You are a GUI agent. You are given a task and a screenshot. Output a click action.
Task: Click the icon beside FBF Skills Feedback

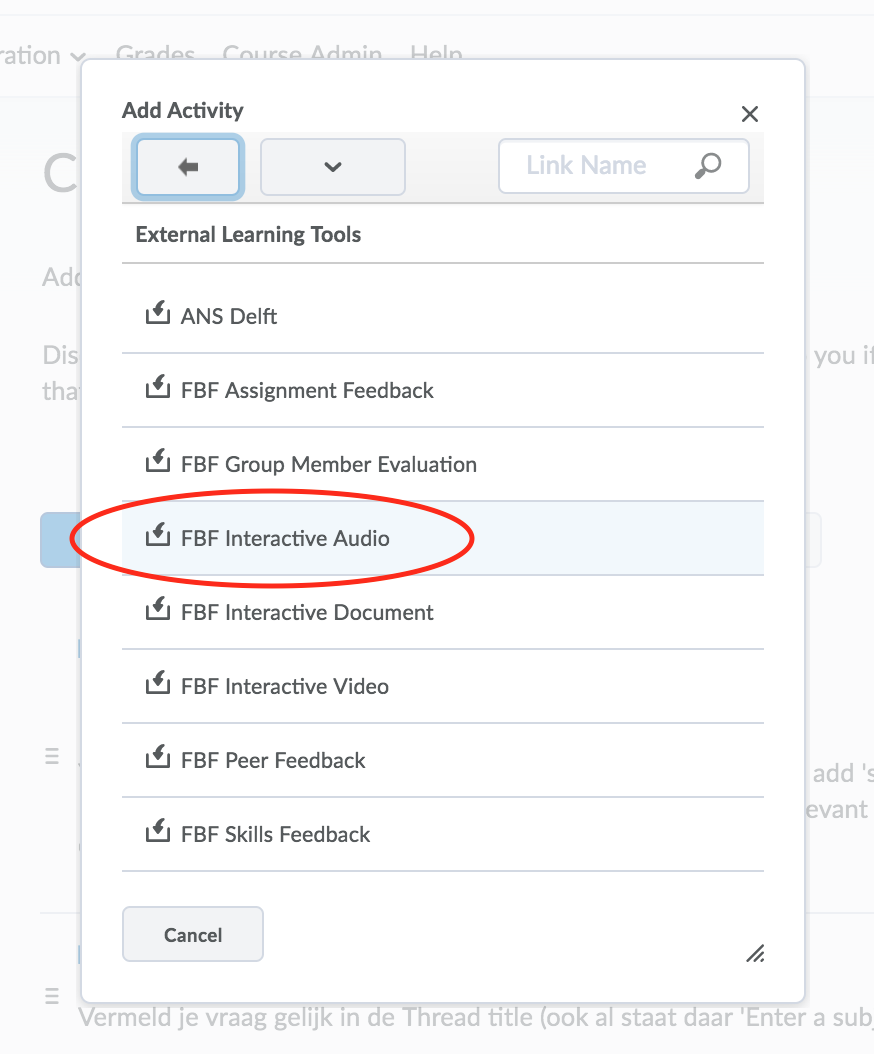(155, 833)
